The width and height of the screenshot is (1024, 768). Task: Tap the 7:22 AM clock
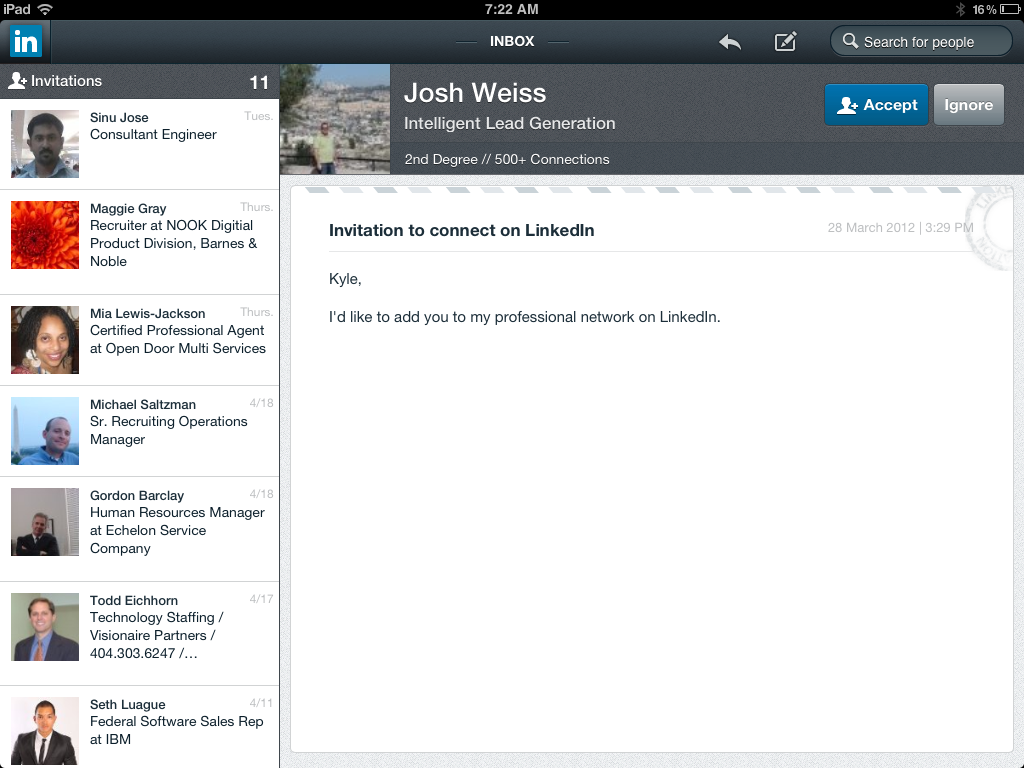pyautogui.click(x=511, y=9)
